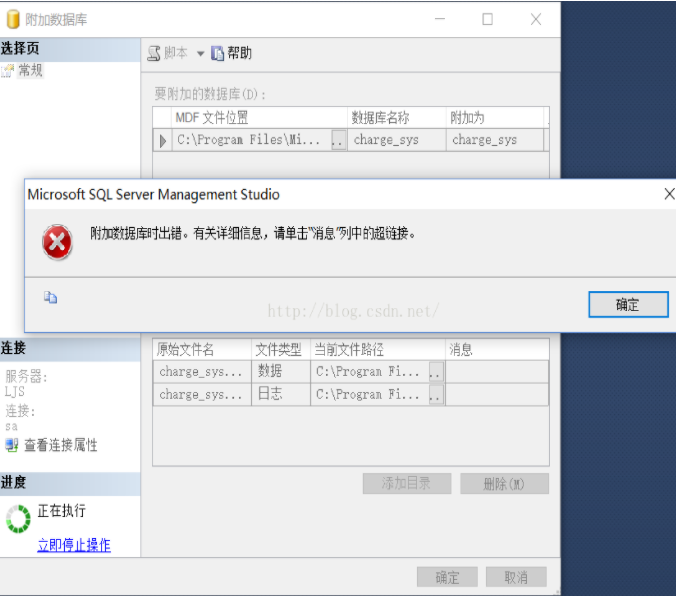
Task: Click the 原始文件名 column header
Action: (202, 349)
